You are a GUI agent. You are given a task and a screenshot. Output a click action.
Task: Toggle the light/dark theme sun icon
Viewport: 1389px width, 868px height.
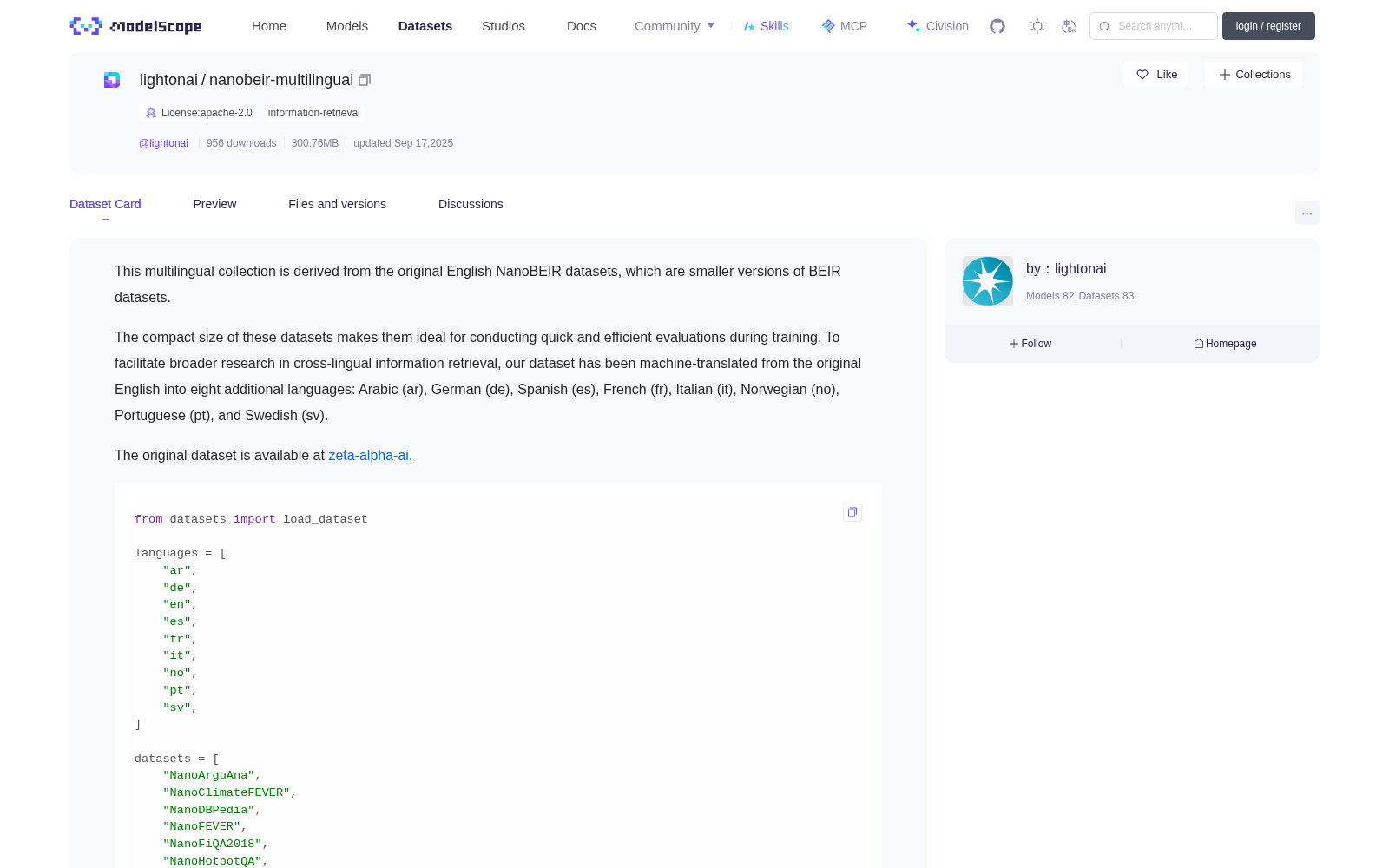pos(1037,26)
